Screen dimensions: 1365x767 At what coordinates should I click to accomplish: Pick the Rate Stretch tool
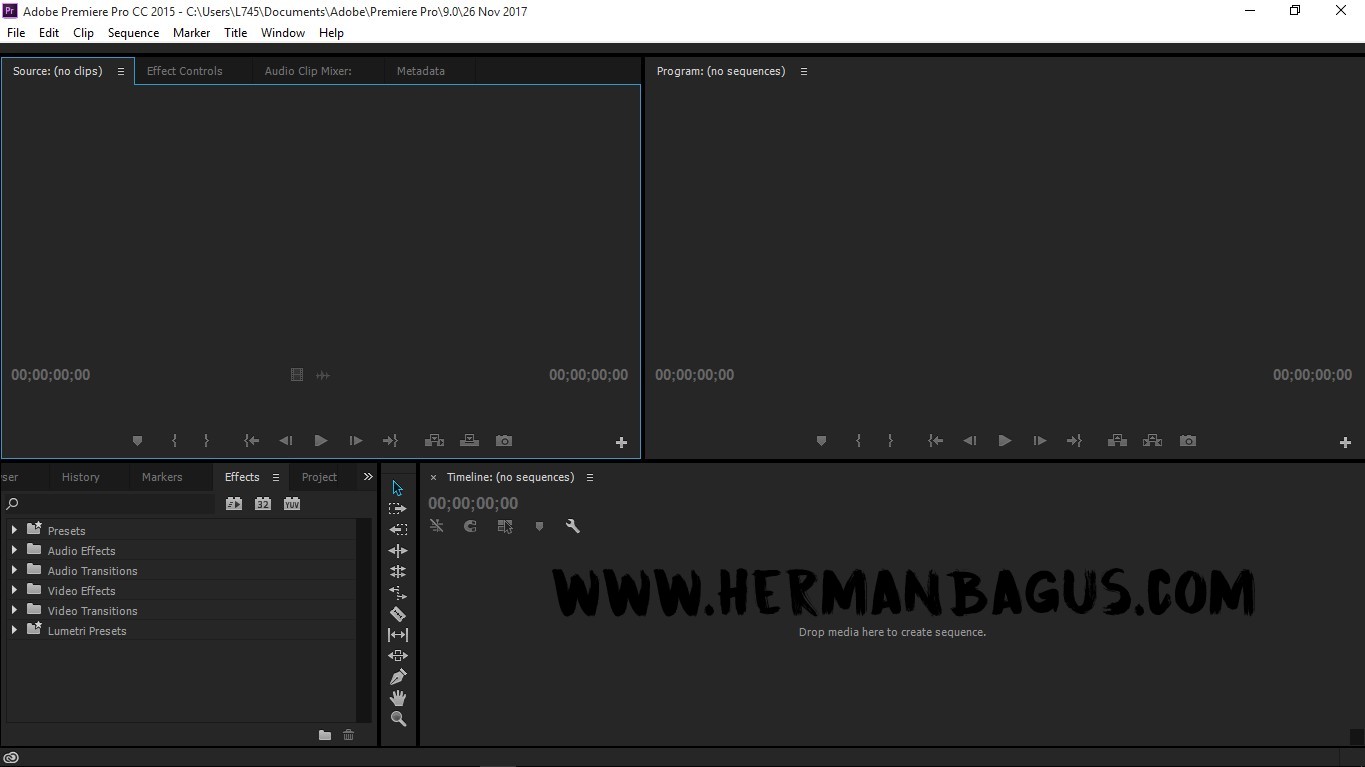(397, 593)
